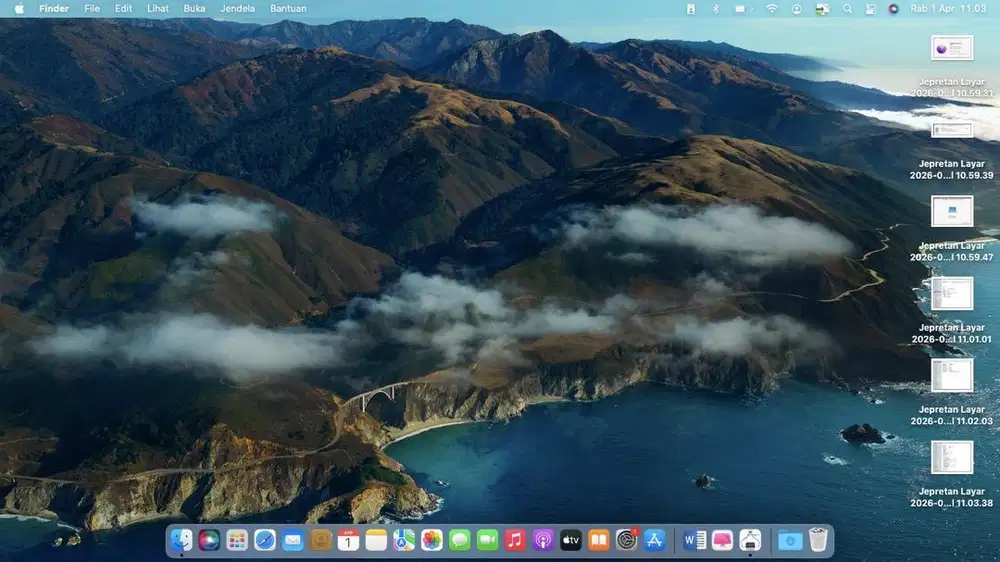Select Jepretan Layar 10.59.39 thumbnail

tap(952, 130)
